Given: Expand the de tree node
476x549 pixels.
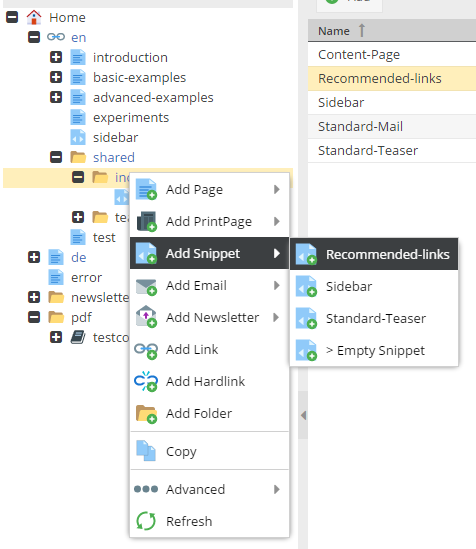Looking at the screenshot, I should click(34, 257).
